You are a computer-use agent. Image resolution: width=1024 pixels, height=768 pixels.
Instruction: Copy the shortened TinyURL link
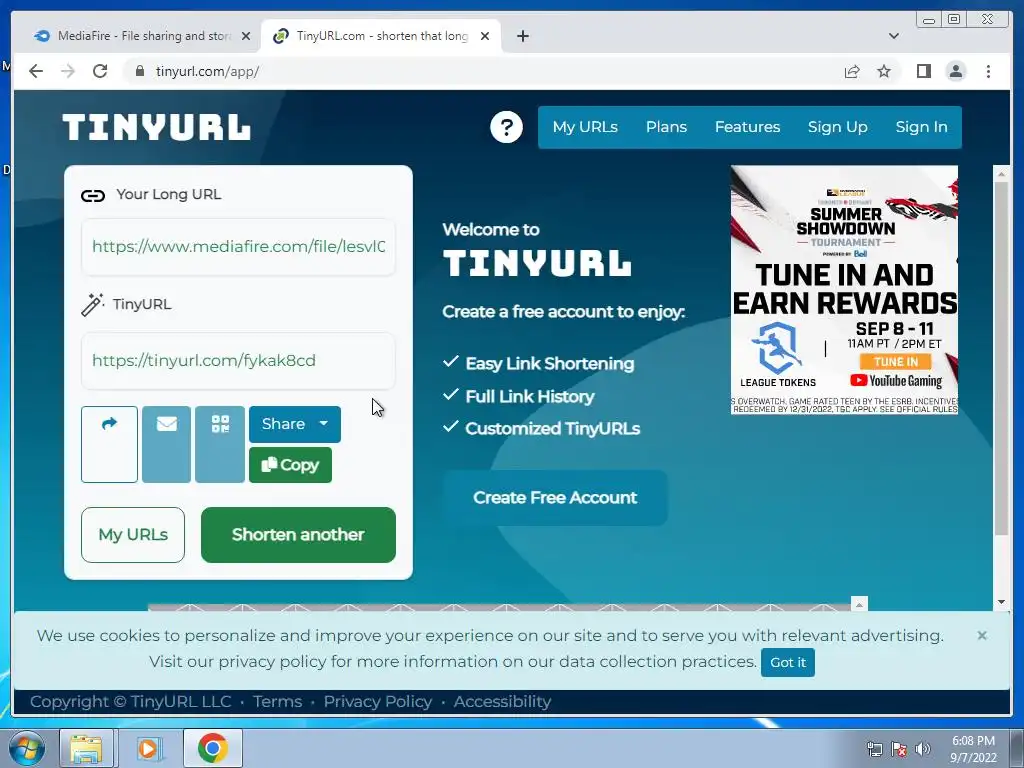[290, 465]
